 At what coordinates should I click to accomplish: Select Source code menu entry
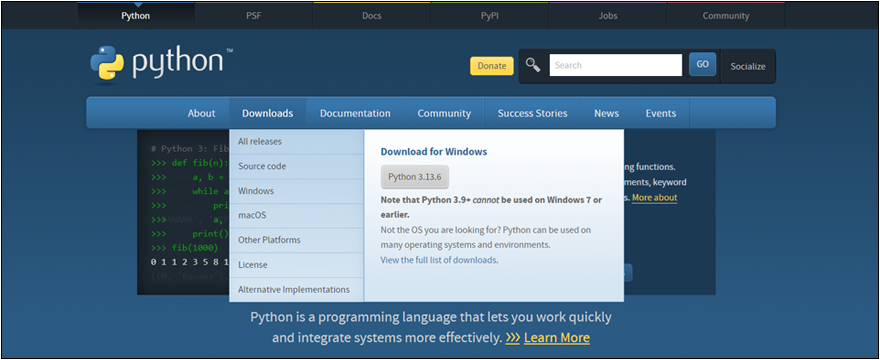296,166
